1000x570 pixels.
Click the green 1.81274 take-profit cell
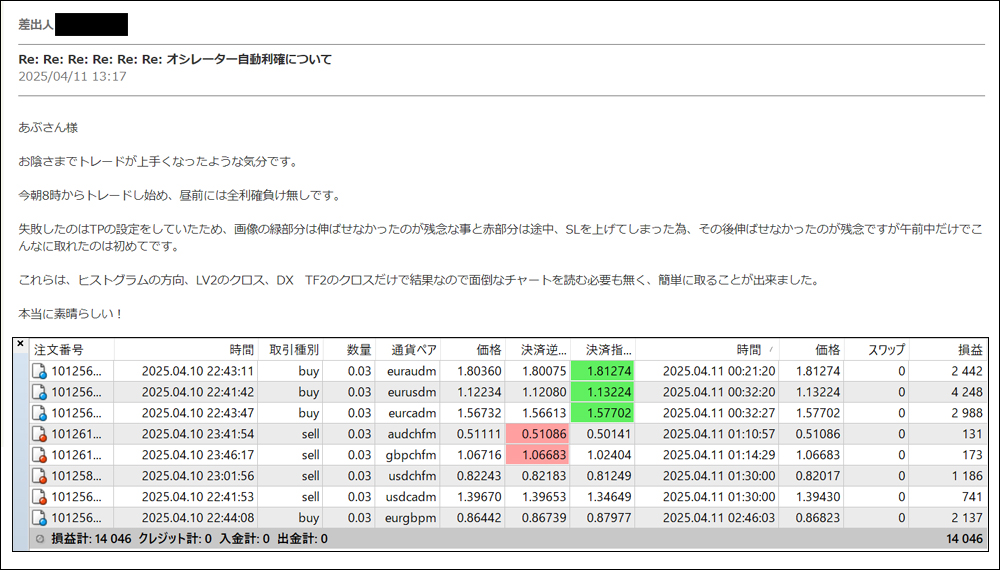click(602, 371)
